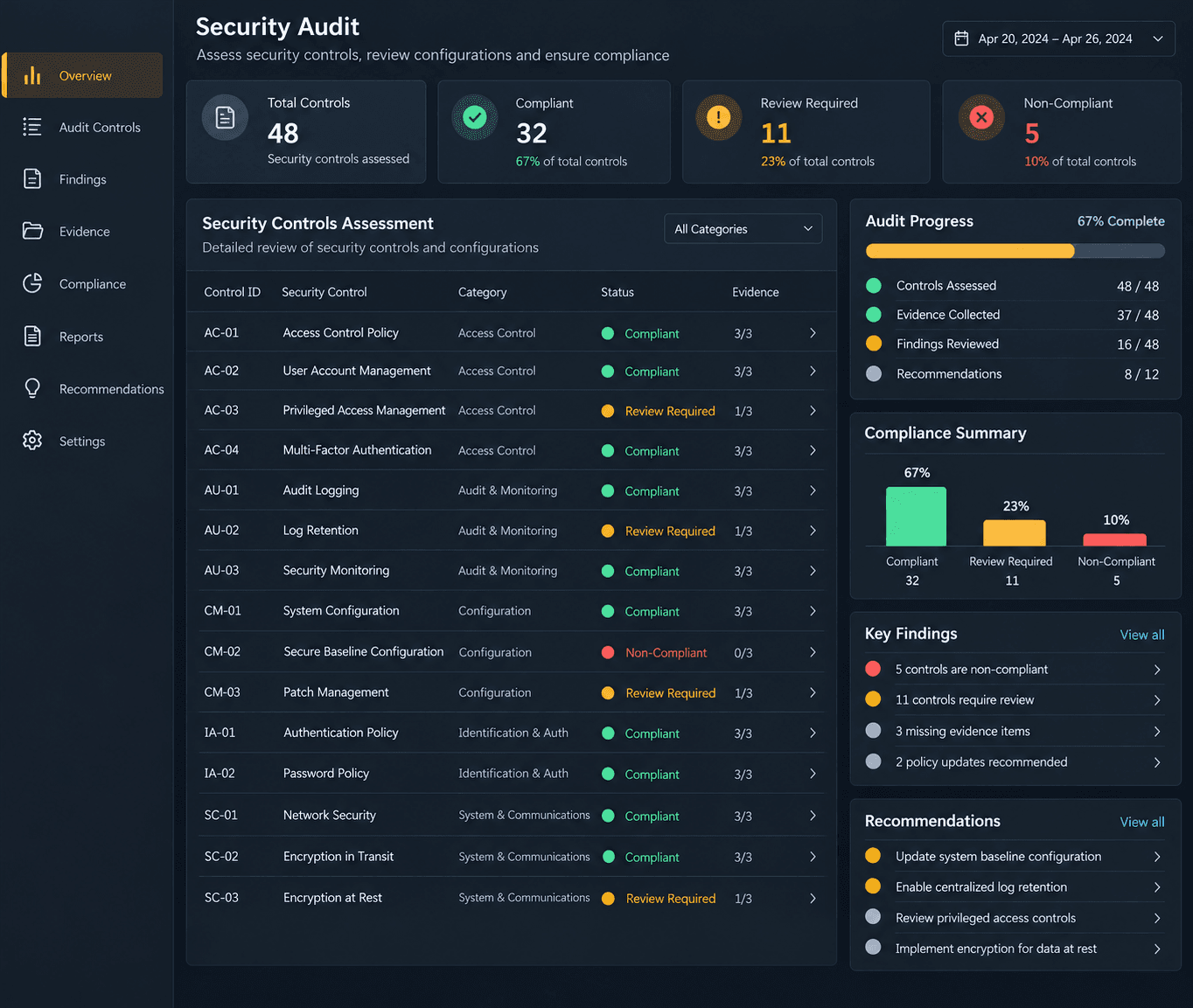Go to the Overview menu item
Screen dimensions: 1193x1008
click(x=82, y=75)
